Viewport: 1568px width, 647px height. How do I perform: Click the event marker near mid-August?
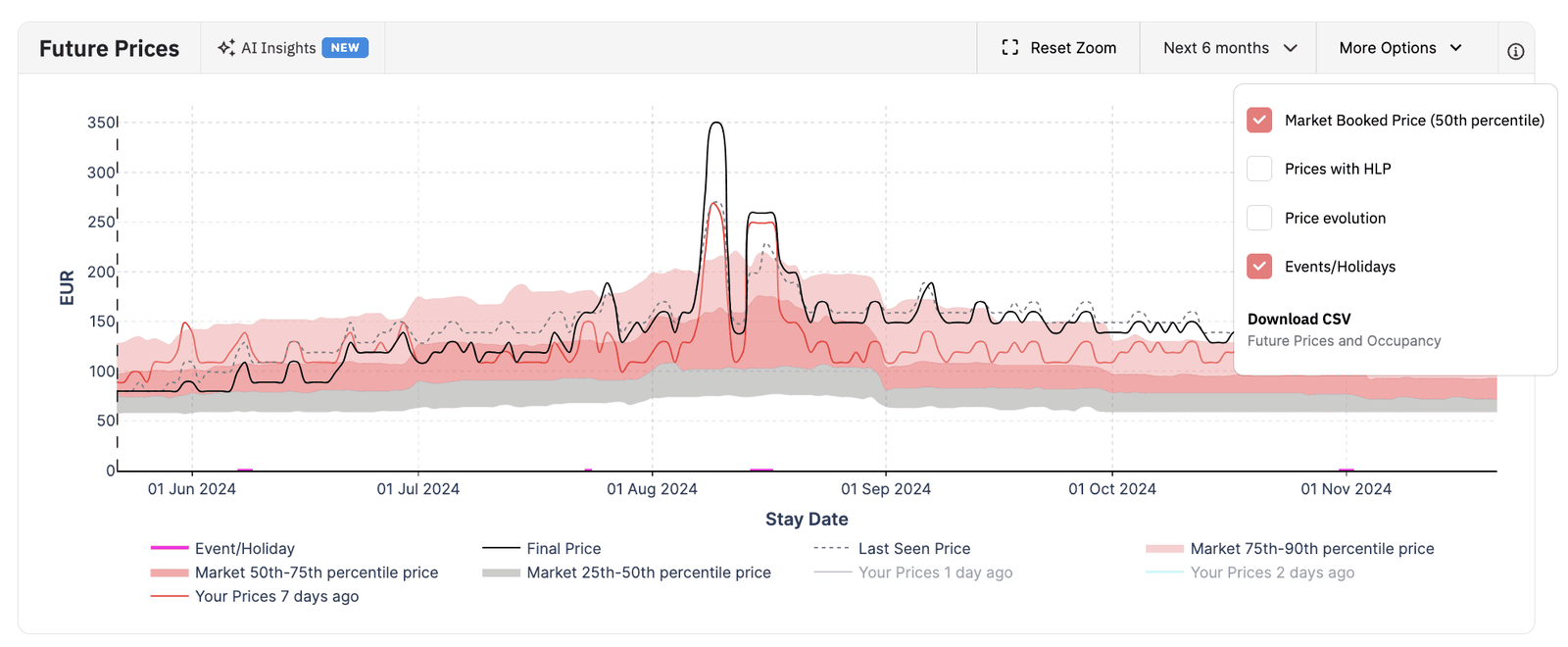[x=761, y=471]
